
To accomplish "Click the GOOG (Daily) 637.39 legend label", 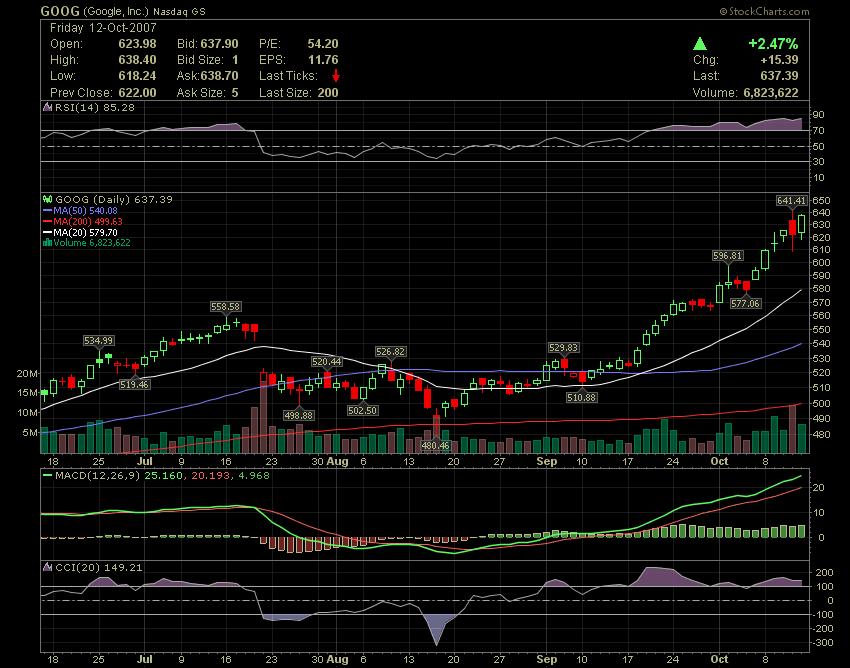I will tap(114, 200).
